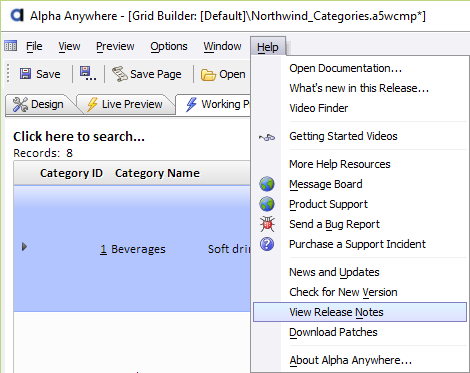The image size is (470, 373).
Task: Switch to the Live Preview tab
Action: pos(126,104)
